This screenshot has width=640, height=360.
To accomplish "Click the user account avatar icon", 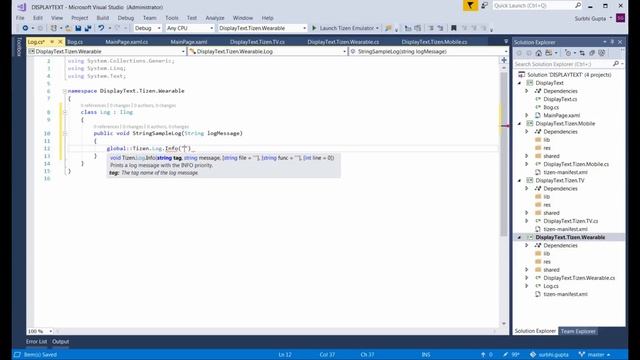I will click(620, 18).
